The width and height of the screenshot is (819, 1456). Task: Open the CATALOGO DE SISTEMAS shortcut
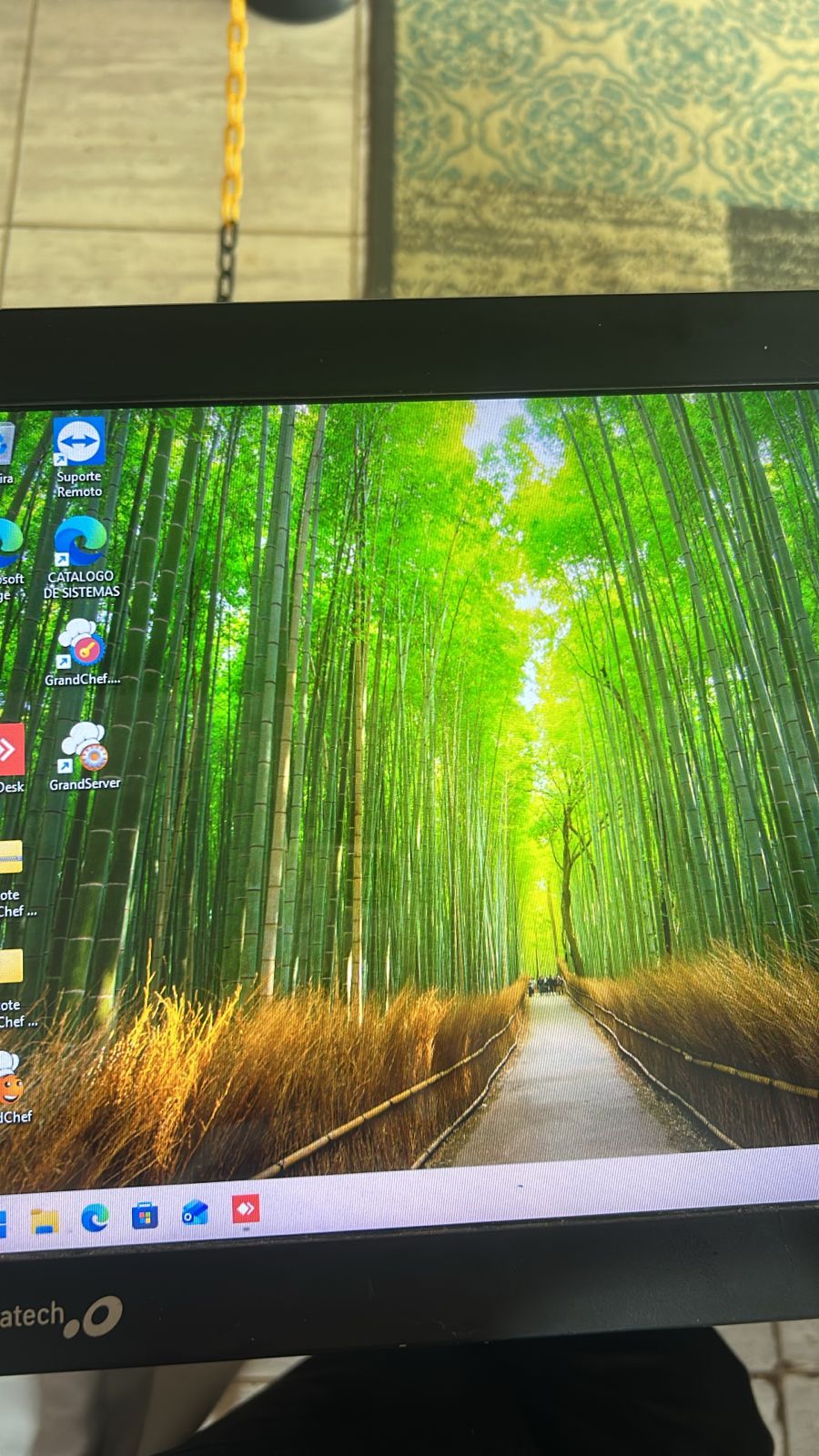click(80, 544)
